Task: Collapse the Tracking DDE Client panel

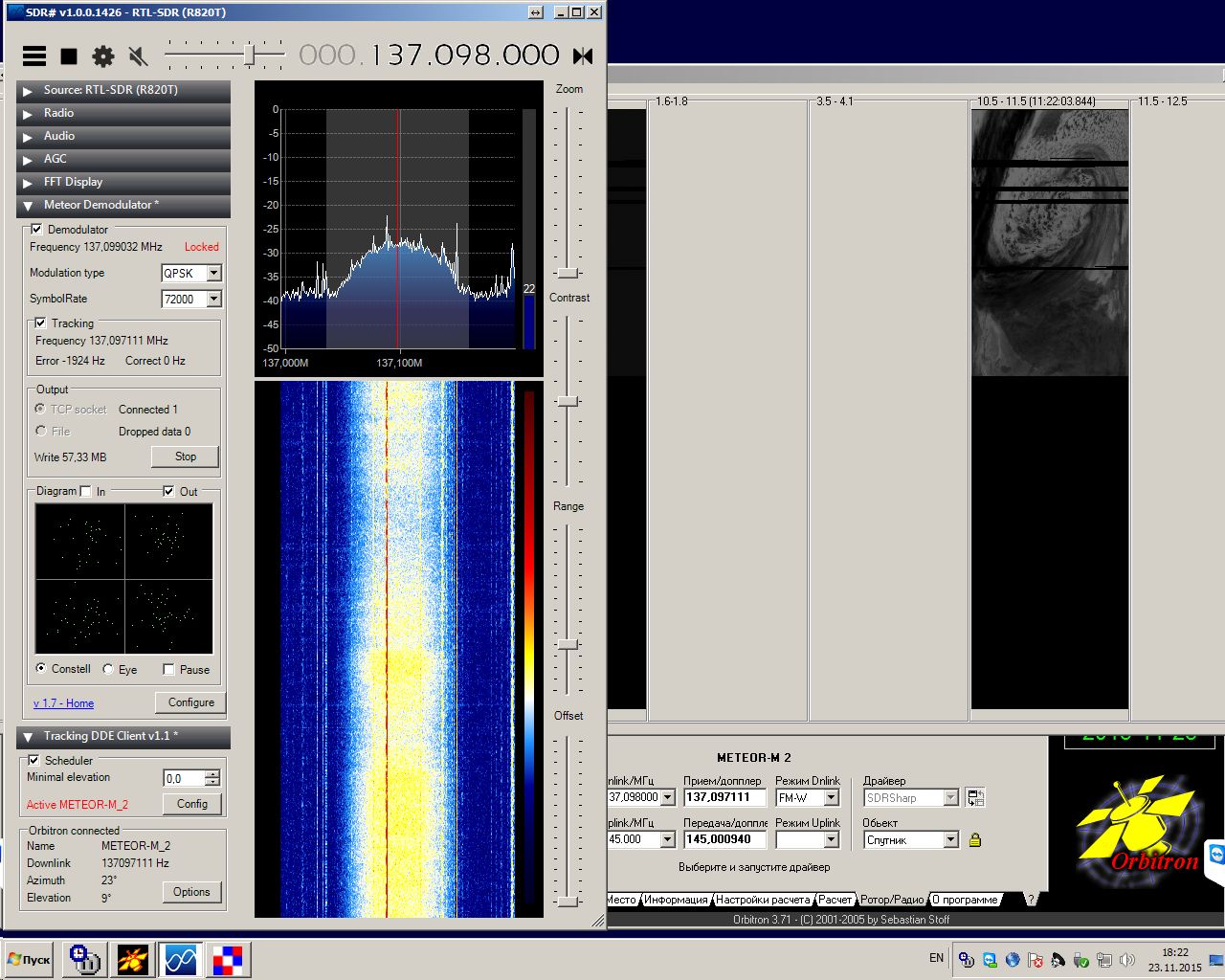Action: click(x=123, y=736)
